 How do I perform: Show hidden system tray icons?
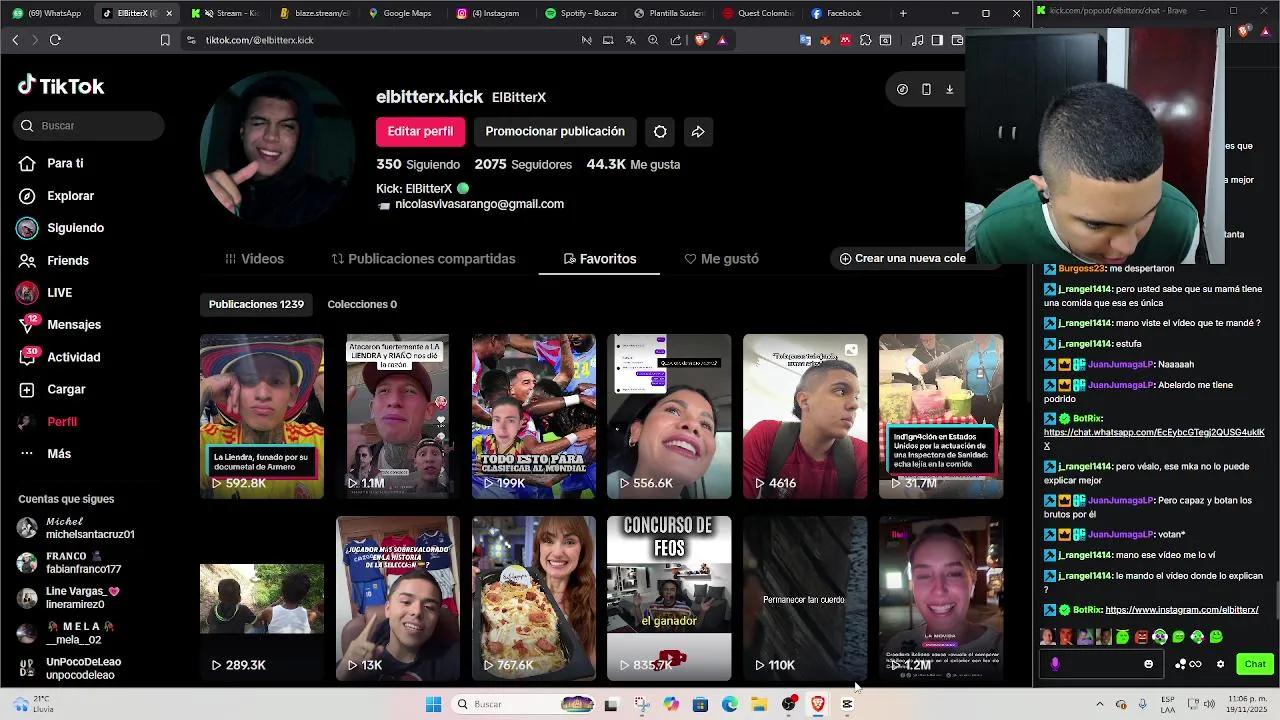1100,704
